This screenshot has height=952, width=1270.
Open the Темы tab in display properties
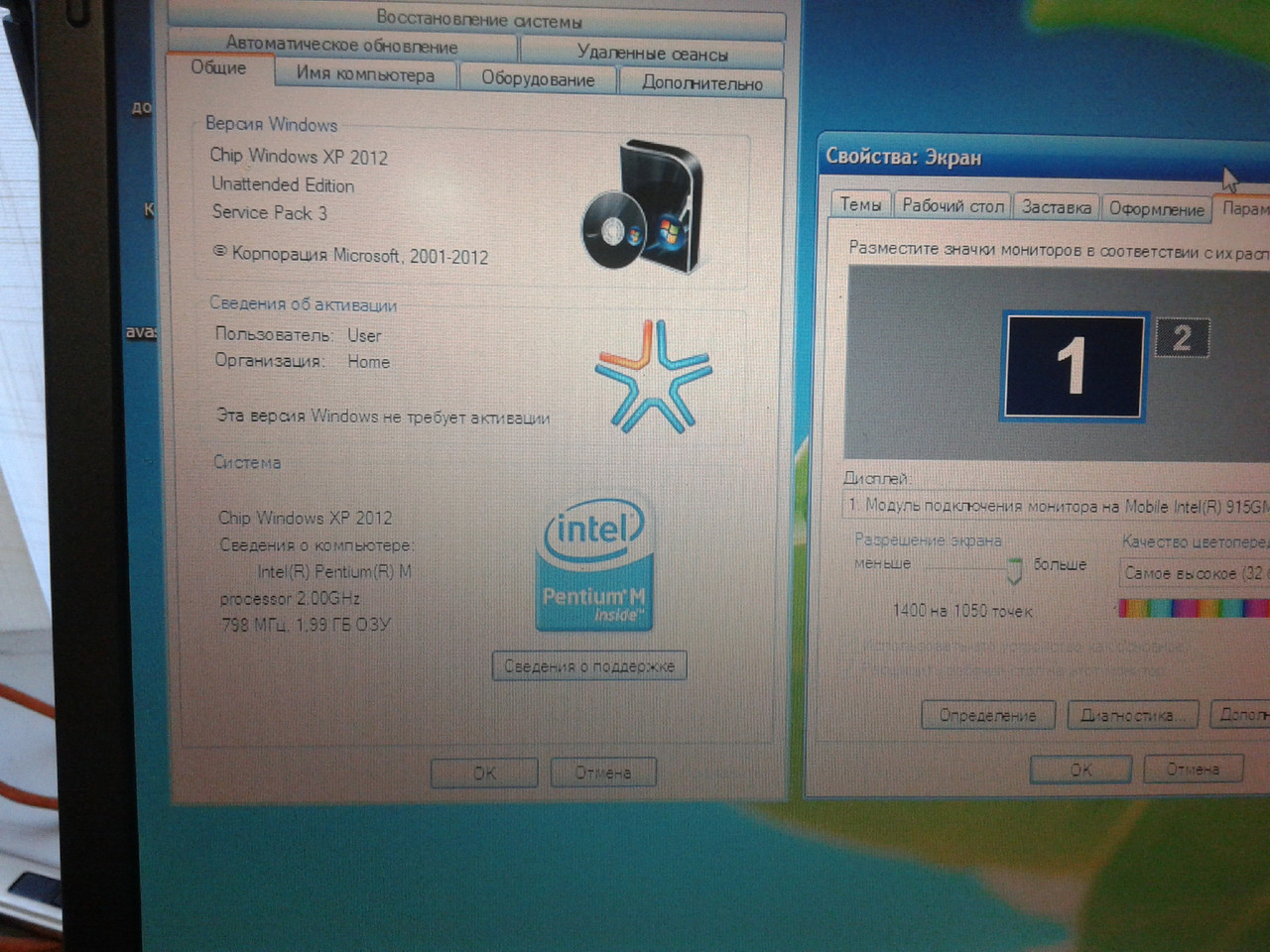860,204
